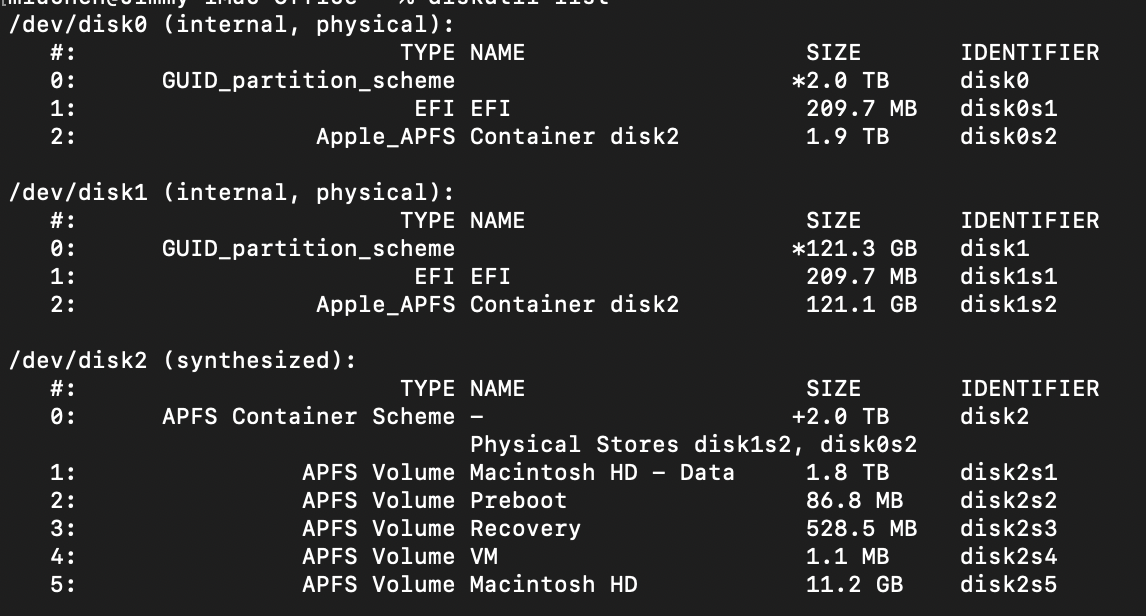Image resolution: width=1146 pixels, height=616 pixels.
Task: Click the APFS Container Scheme text
Action: click(x=308, y=417)
